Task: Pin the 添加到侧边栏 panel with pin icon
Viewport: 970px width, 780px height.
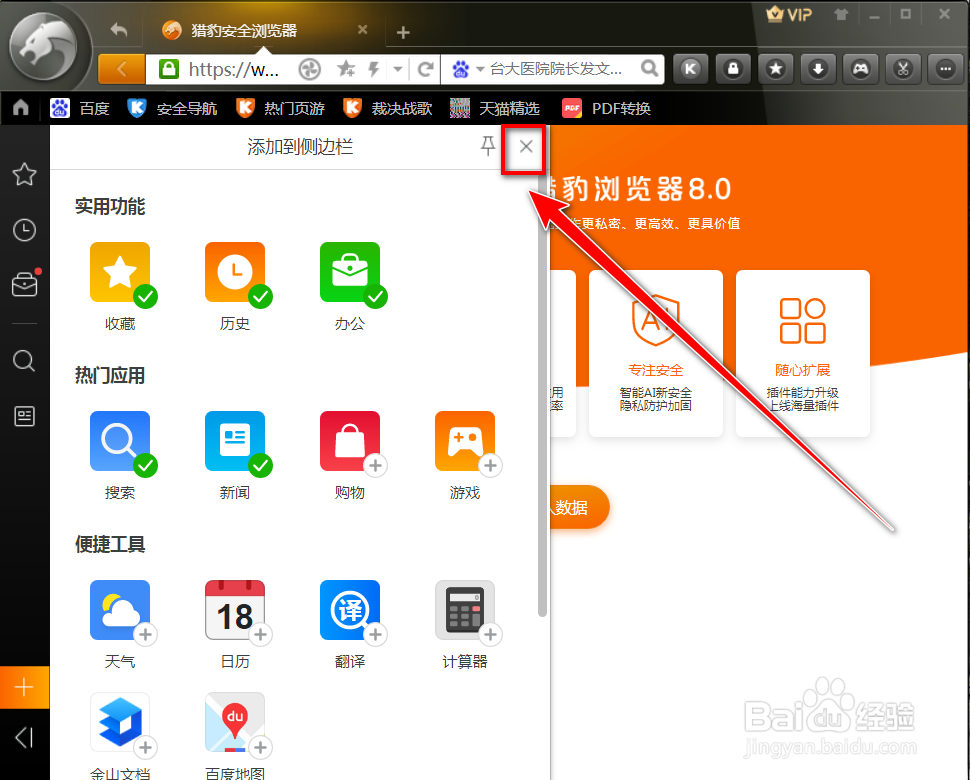Action: tap(487, 146)
